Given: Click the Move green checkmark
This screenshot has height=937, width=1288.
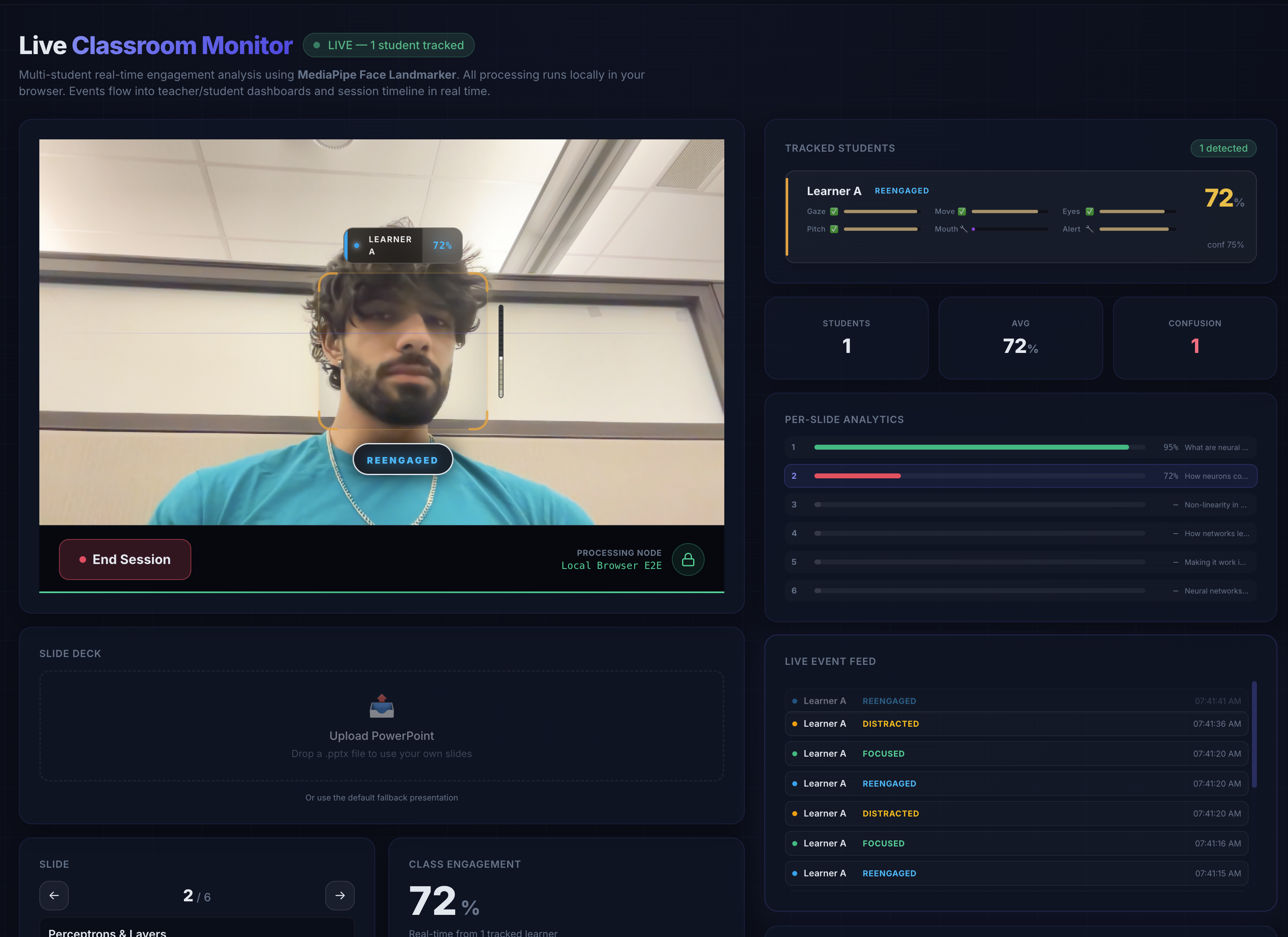Looking at the screenshot, I should click(x=961, y=212).
